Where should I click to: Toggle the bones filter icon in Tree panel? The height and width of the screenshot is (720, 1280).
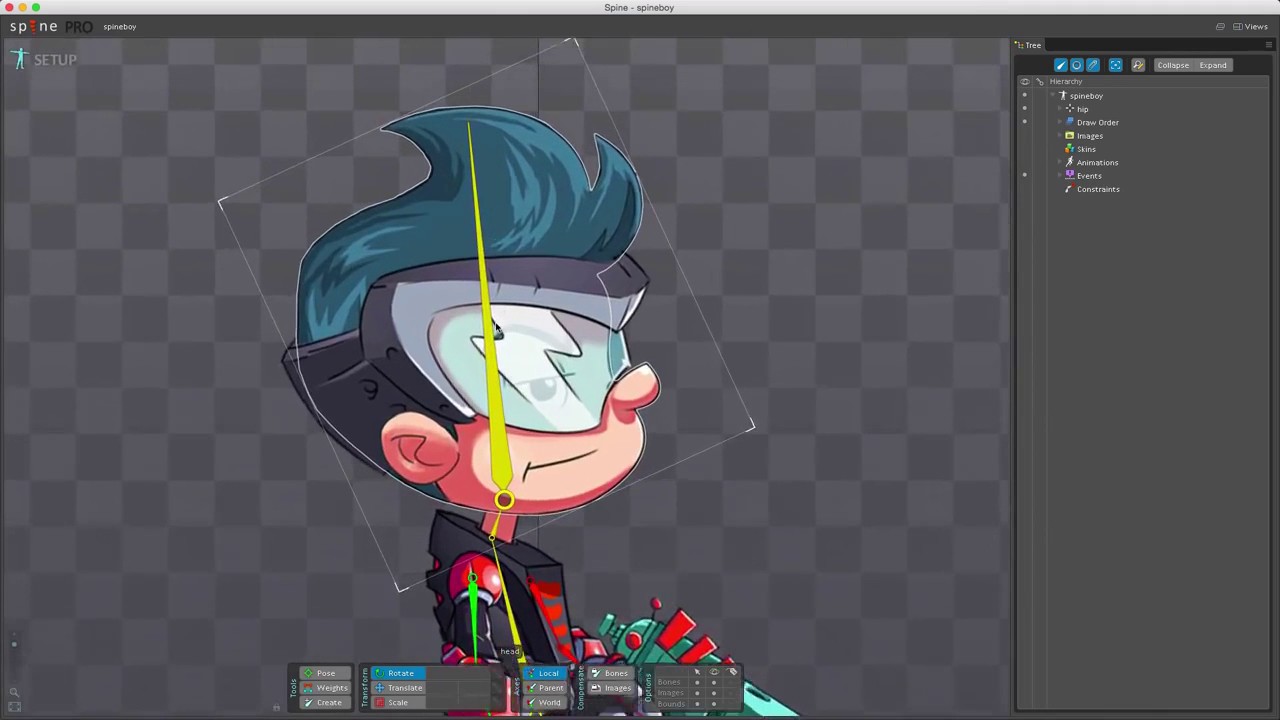click(x=1060, y=65)
